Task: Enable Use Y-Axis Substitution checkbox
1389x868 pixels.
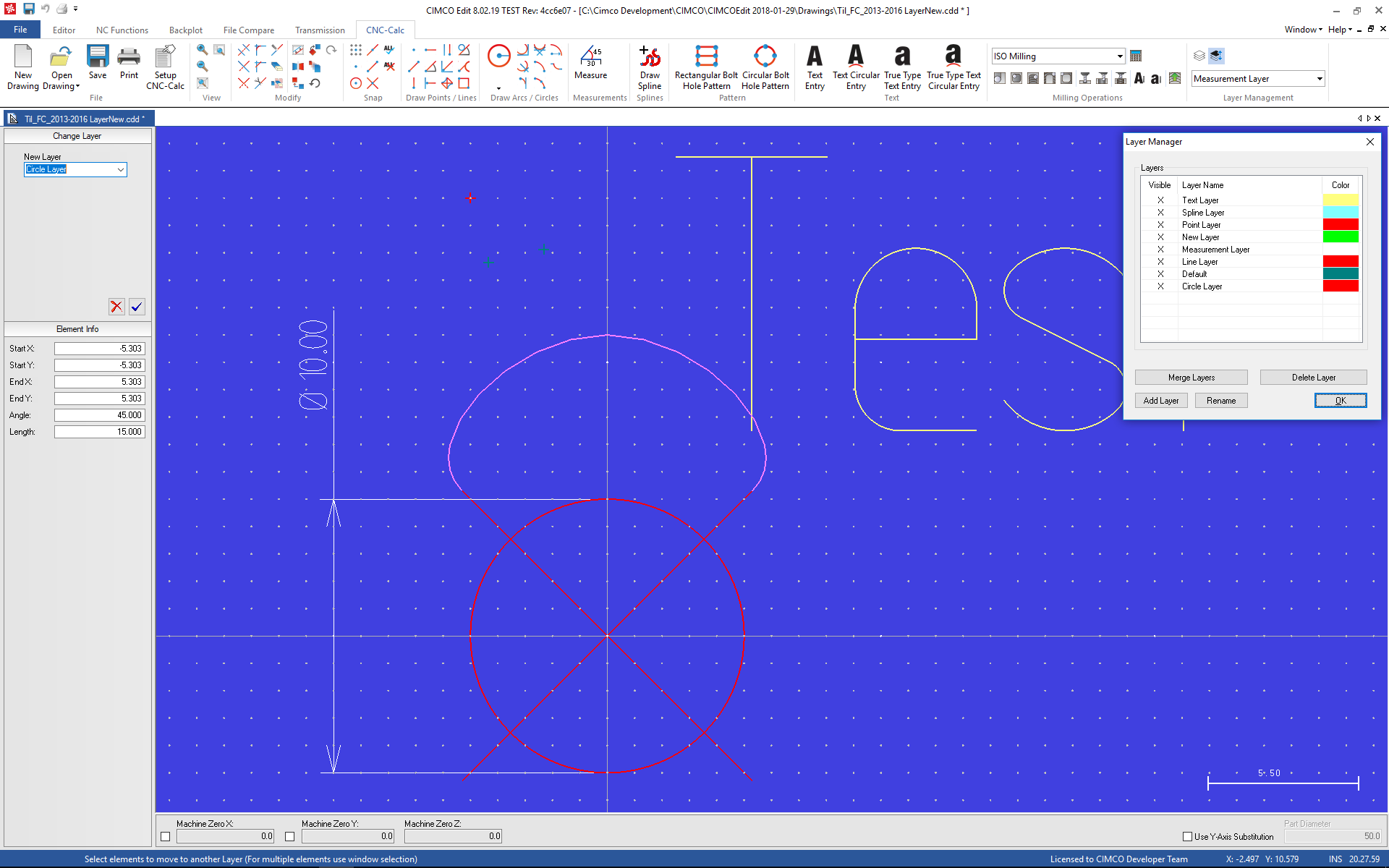Action: click(1187, 836)
